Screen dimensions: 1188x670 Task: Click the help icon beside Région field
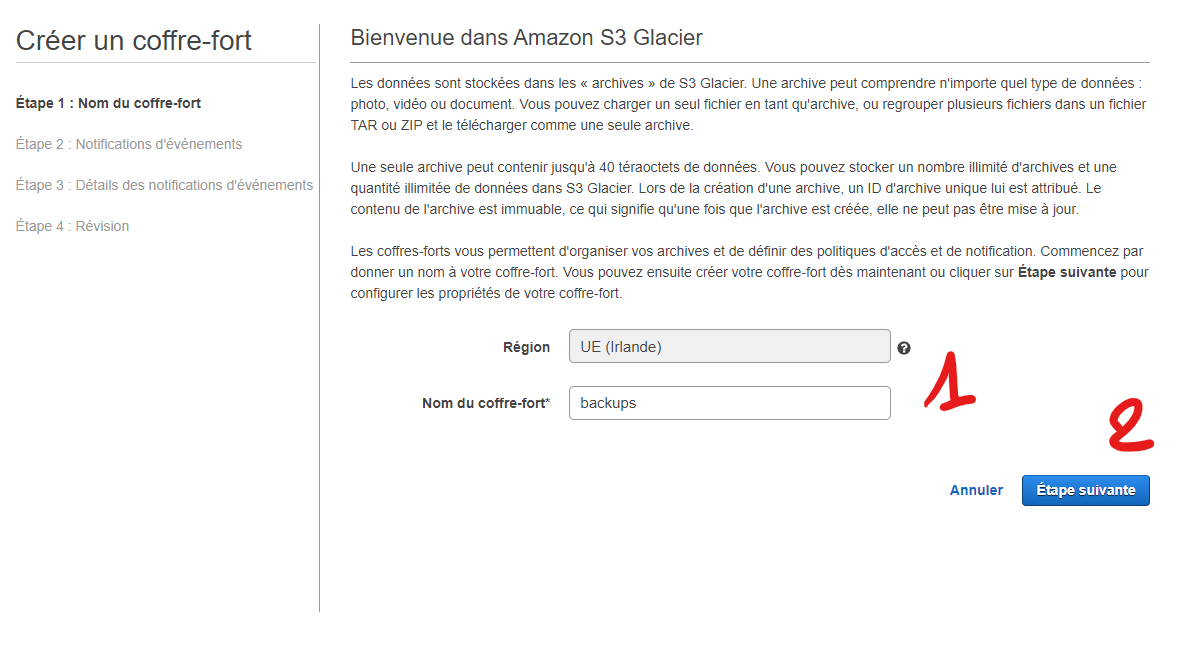click(904, 348)
